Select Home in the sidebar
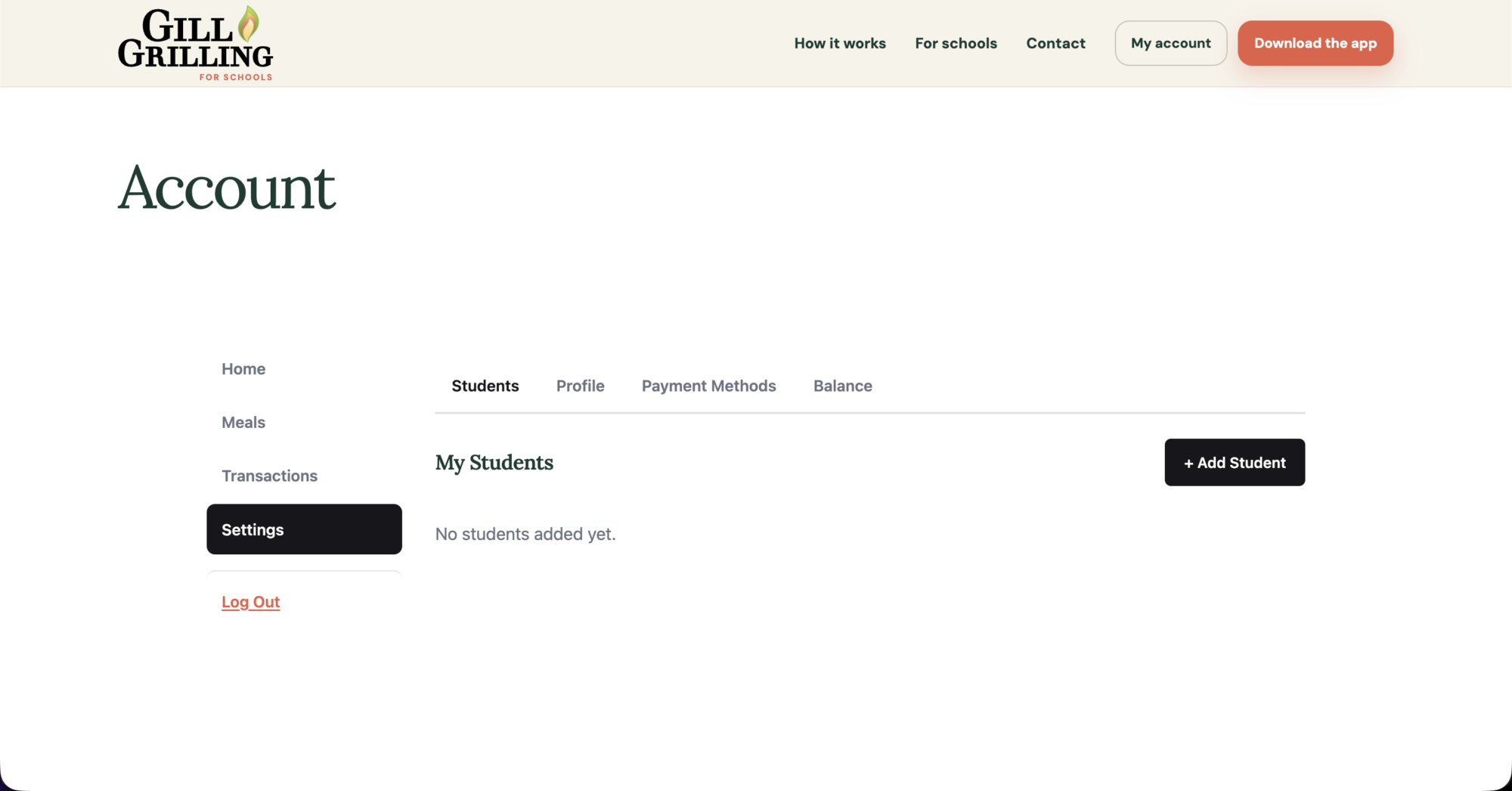The image size is (1512, 791). (243, 369)
